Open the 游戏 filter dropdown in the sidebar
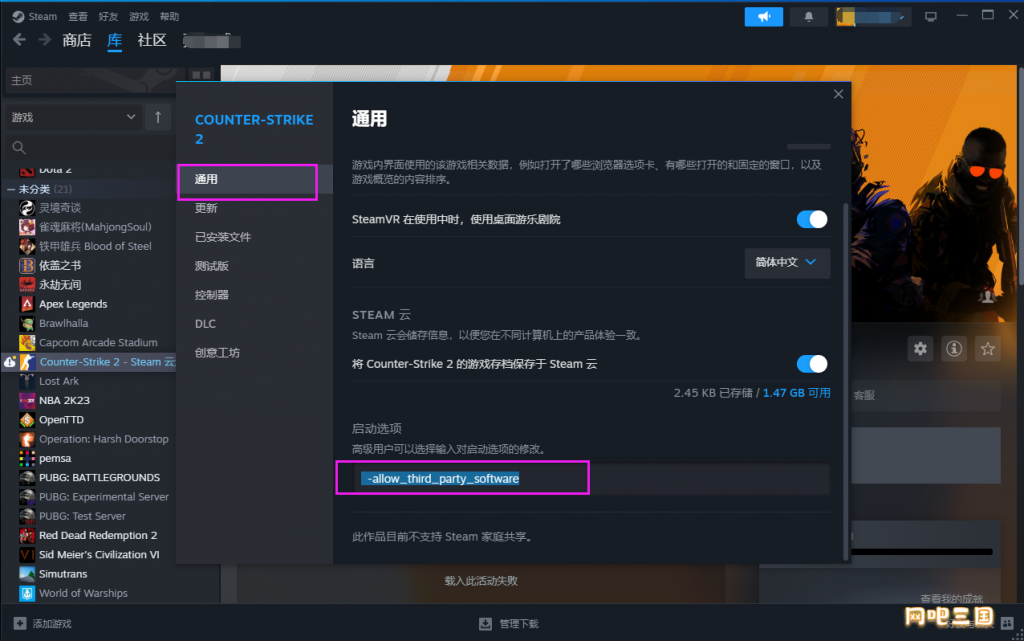Screen dimensions: 1024x641 pos(73,117)
